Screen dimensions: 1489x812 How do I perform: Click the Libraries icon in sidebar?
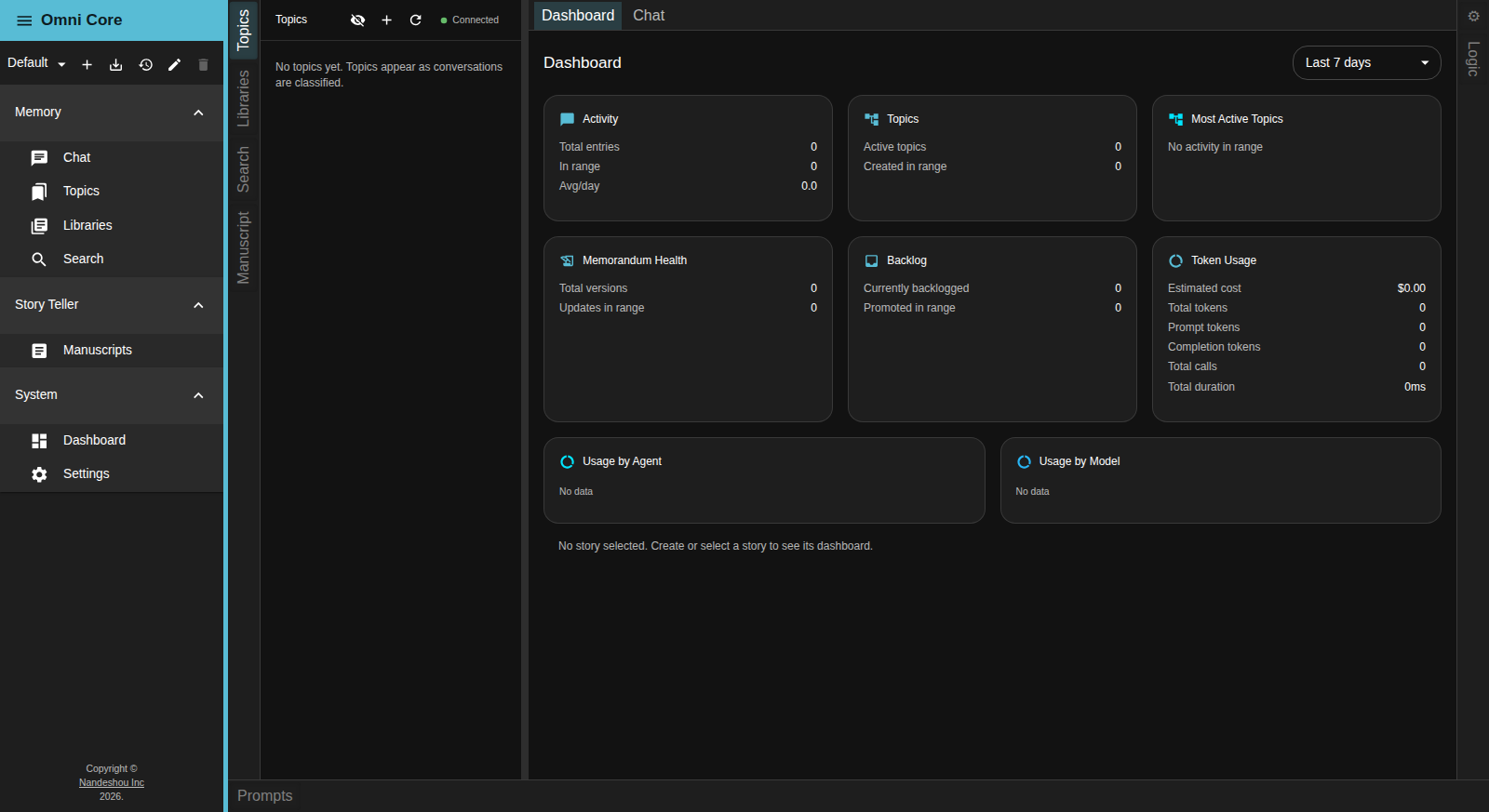click(39, 226)
